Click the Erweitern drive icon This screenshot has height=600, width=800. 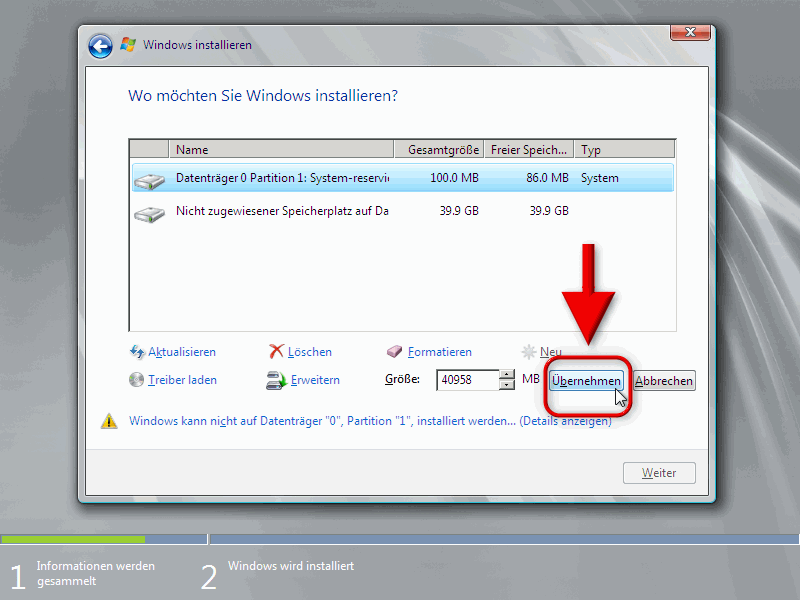click(277, 380)
